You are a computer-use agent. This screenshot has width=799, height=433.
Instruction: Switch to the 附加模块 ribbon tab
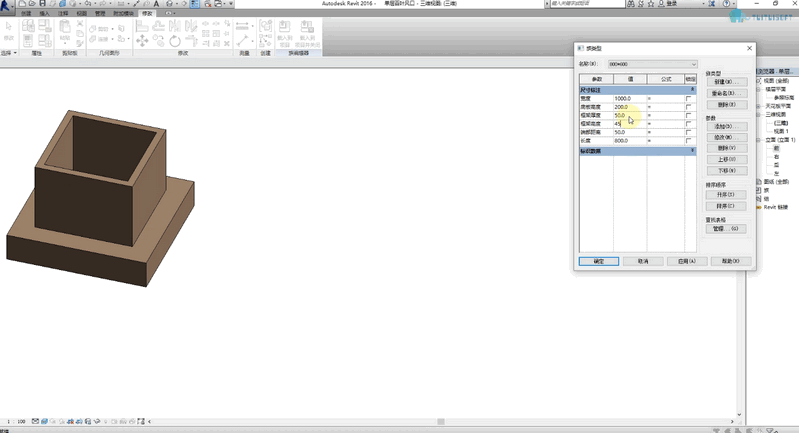[x=123, y=13]
